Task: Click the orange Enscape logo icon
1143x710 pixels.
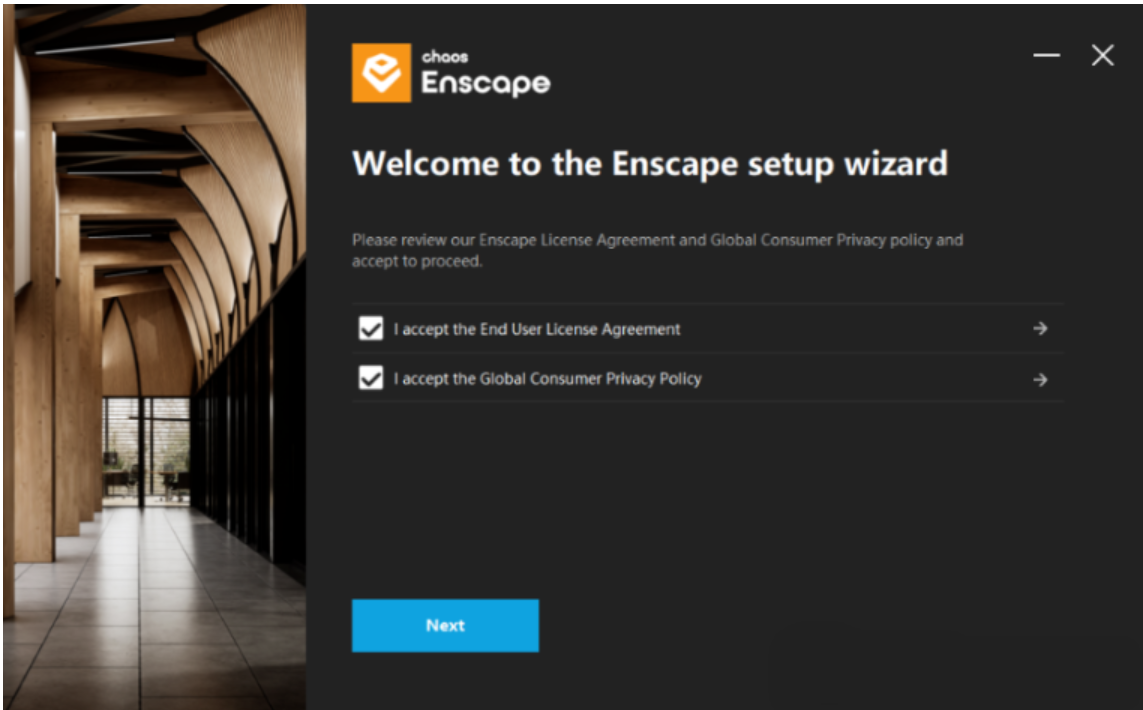Action: (381, 73)
